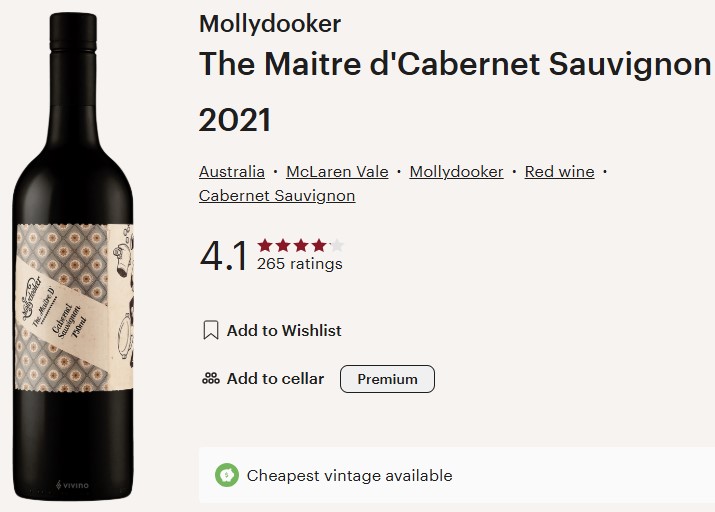
Task: Click the green piggy bank price icon
Action: pyautogui.click(x=227, y=475)
